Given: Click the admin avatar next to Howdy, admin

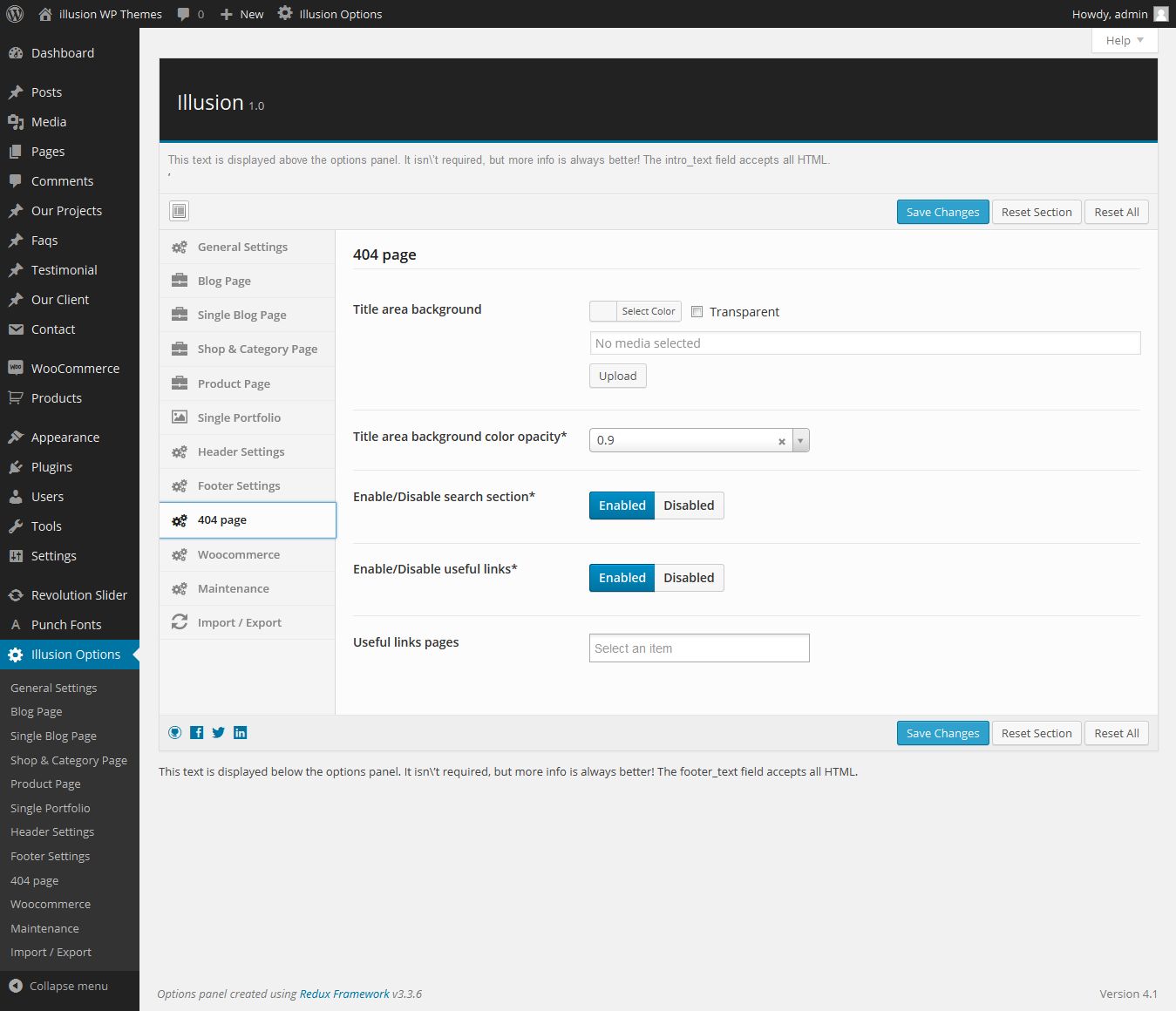Looking at the screenshot, I should click(x=1161, y=14).
